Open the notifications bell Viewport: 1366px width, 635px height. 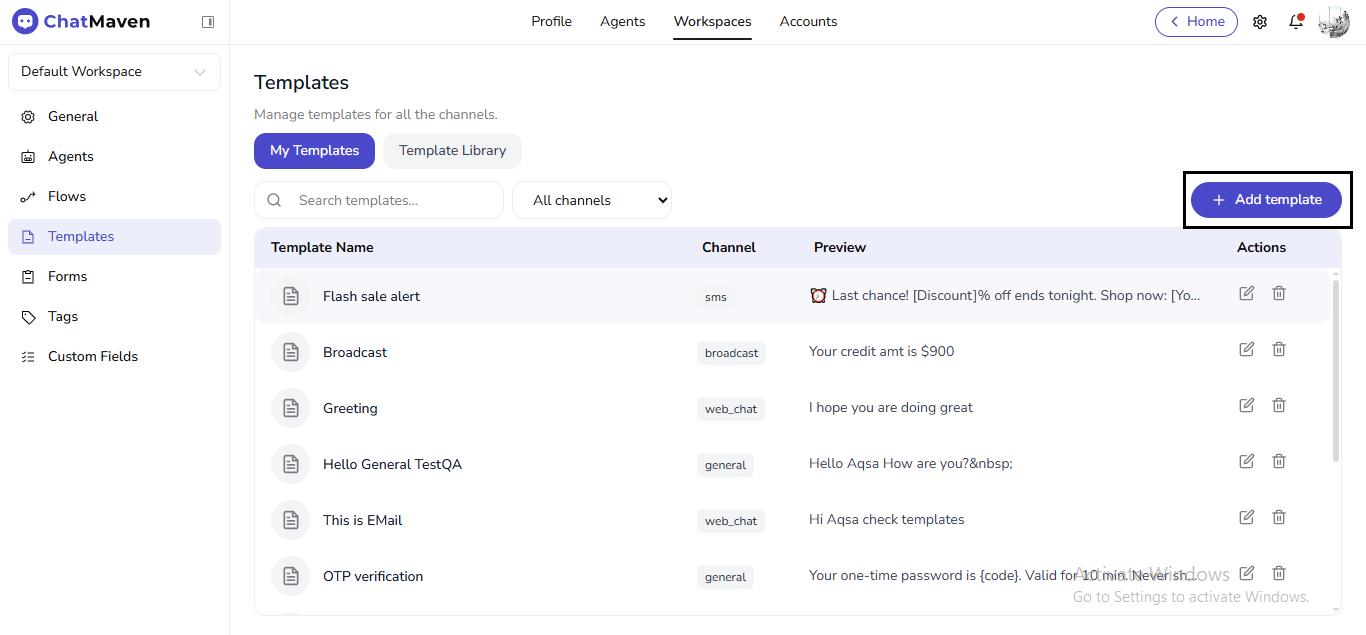coord(1296,22)
